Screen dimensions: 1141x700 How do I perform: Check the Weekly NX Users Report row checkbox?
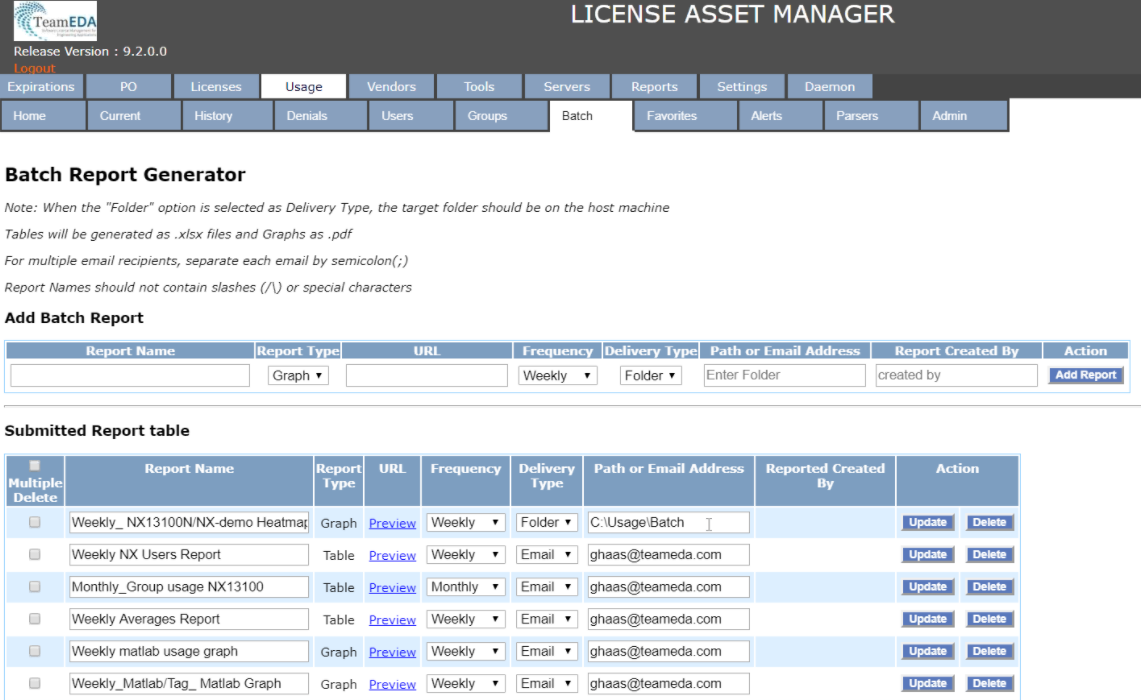(35, 554)
